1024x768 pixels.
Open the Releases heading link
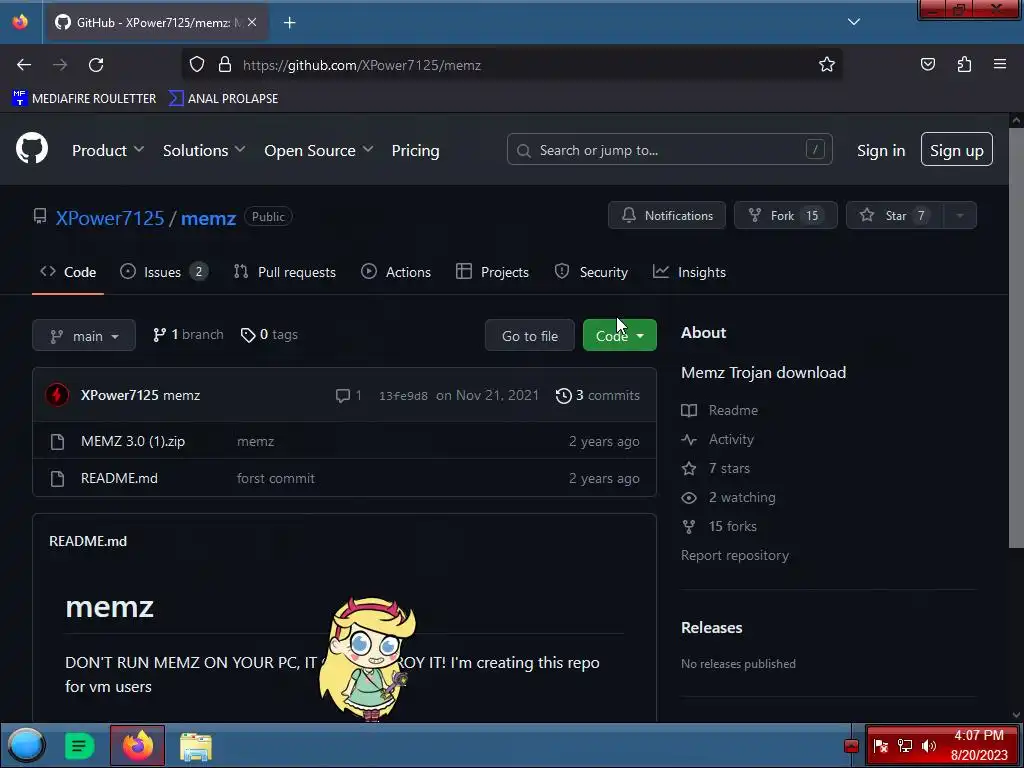[x=711, y=628]
